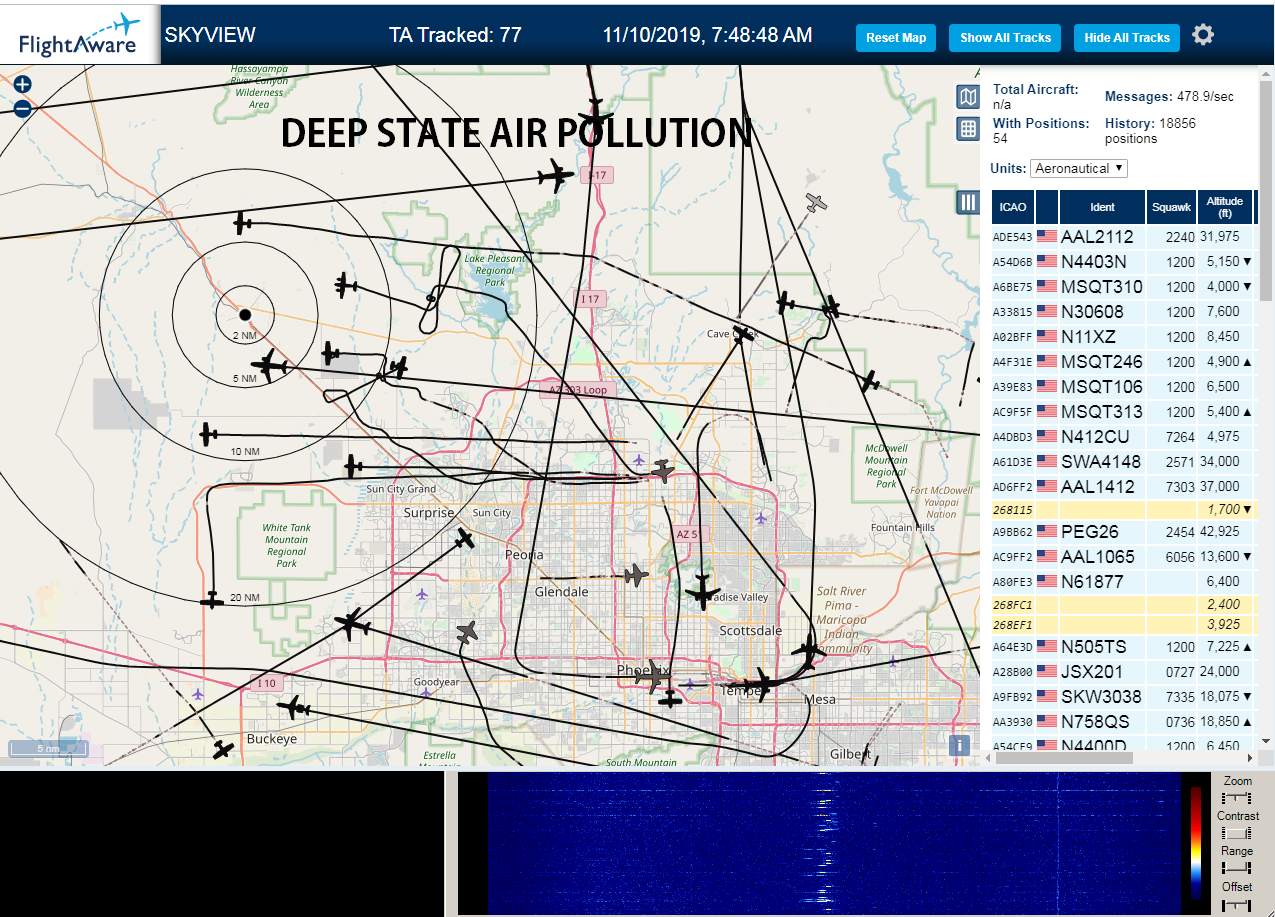
Task: Adjust the waterfall Offset slider
Action: click(x=1237, y=904)
